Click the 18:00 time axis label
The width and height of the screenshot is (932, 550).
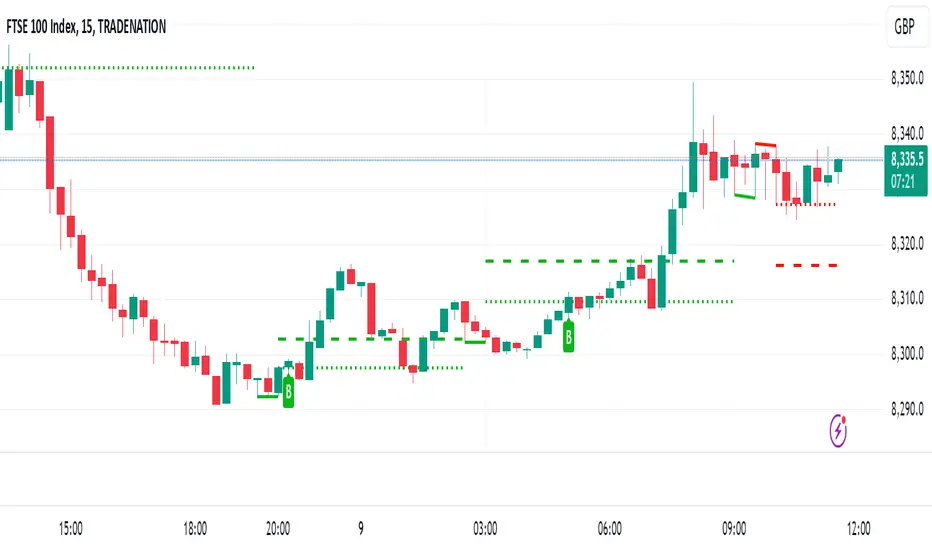pyautogui.click(x=195, y=525)
